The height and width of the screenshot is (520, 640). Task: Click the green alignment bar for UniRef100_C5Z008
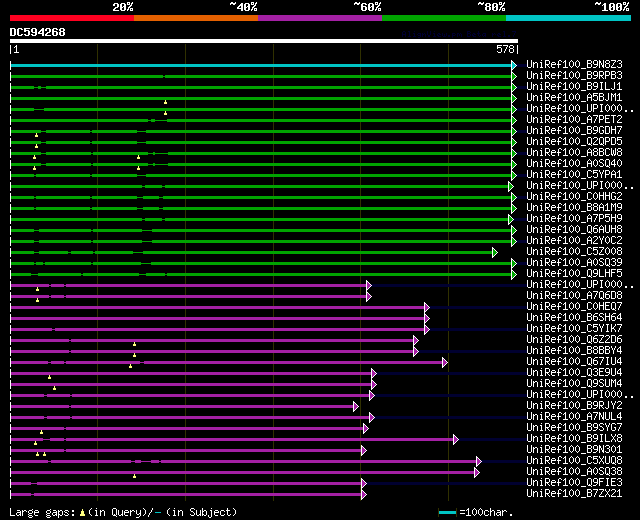pyautogui.click(x=251, y=252)
